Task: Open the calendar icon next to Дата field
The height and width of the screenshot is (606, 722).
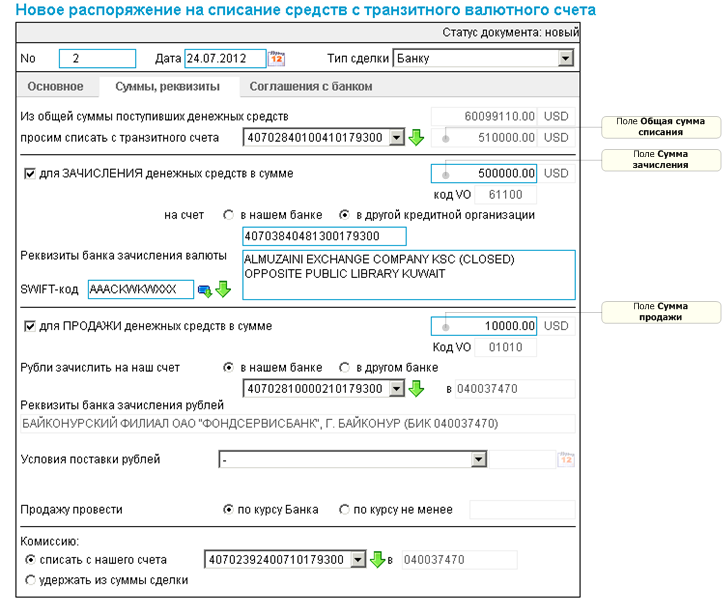Action: click(x=276, y=58)
